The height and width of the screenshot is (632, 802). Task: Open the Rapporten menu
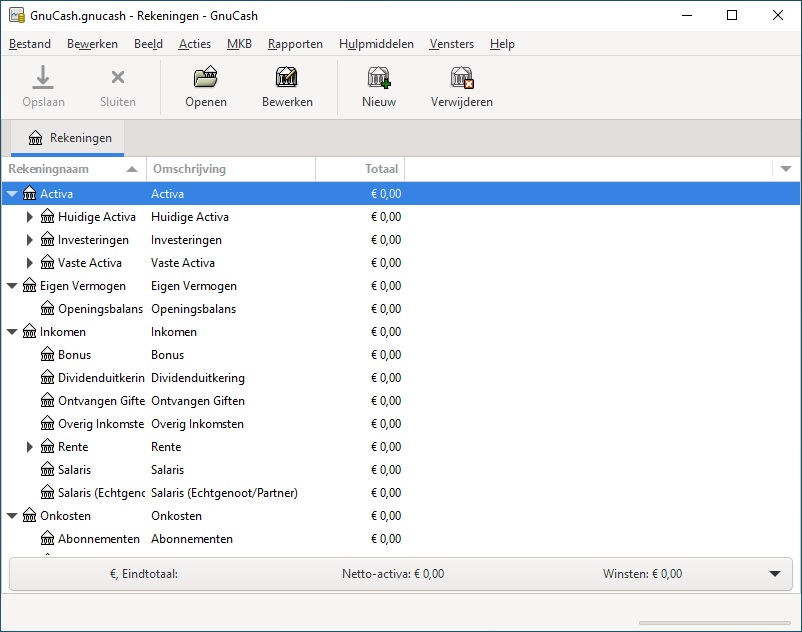point(295,44)
